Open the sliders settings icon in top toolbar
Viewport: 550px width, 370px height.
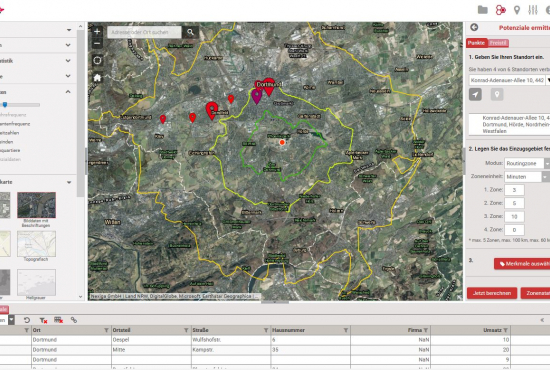pos(533,10)
